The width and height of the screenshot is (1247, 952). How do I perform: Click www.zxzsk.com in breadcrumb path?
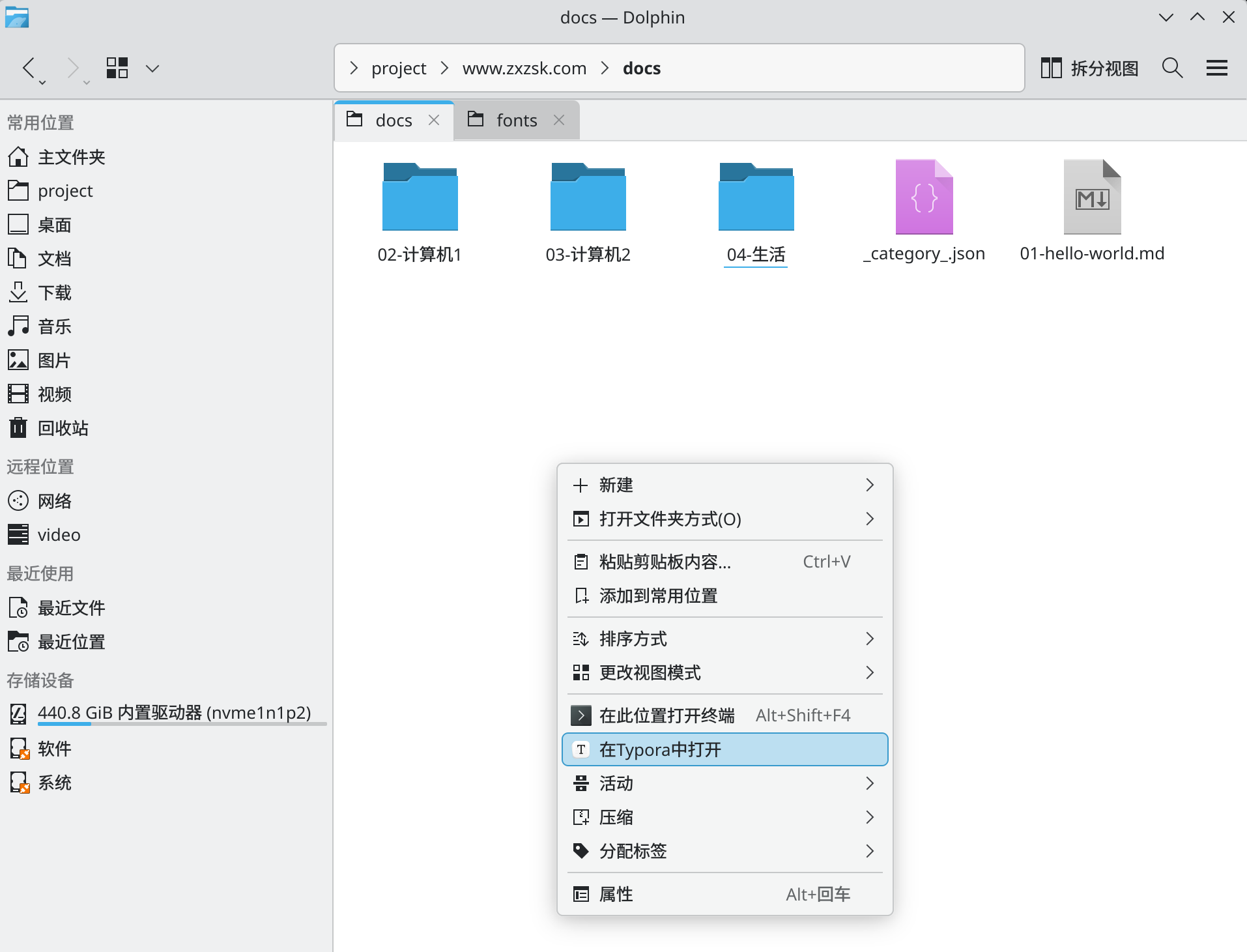(524, 68)
